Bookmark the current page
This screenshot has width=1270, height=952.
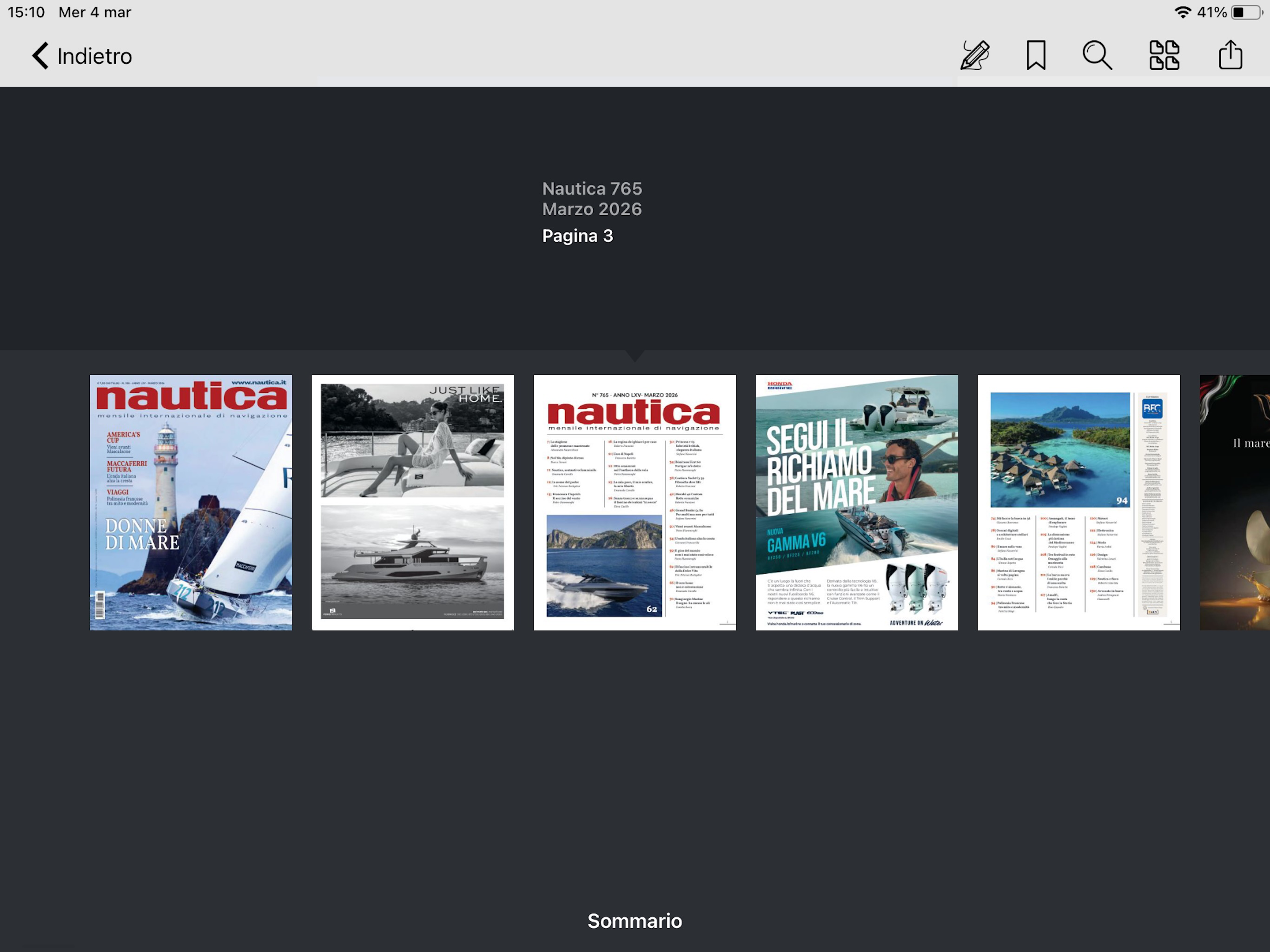pos(1036,55)
